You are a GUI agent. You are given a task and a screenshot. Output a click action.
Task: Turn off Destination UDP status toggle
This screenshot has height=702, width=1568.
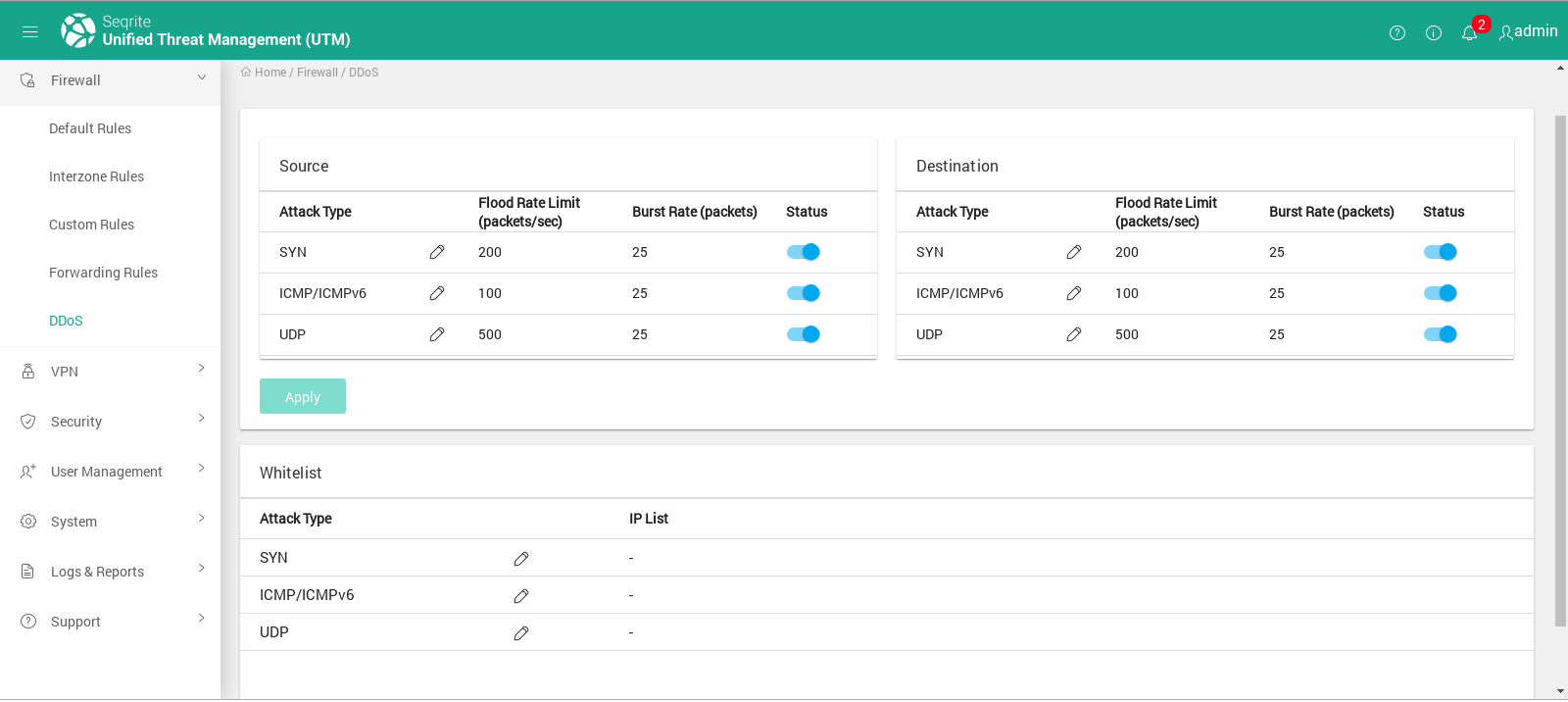click(1441, 335)
